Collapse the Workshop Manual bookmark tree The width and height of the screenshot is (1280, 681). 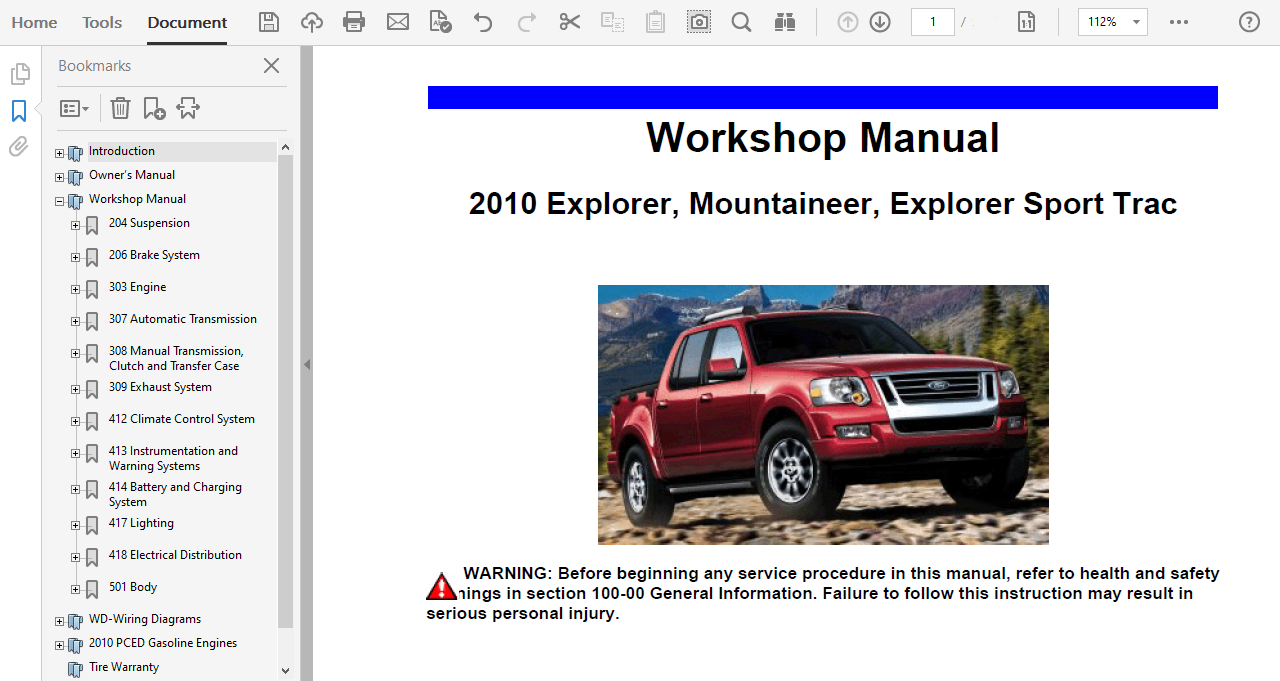pos(59,201)
